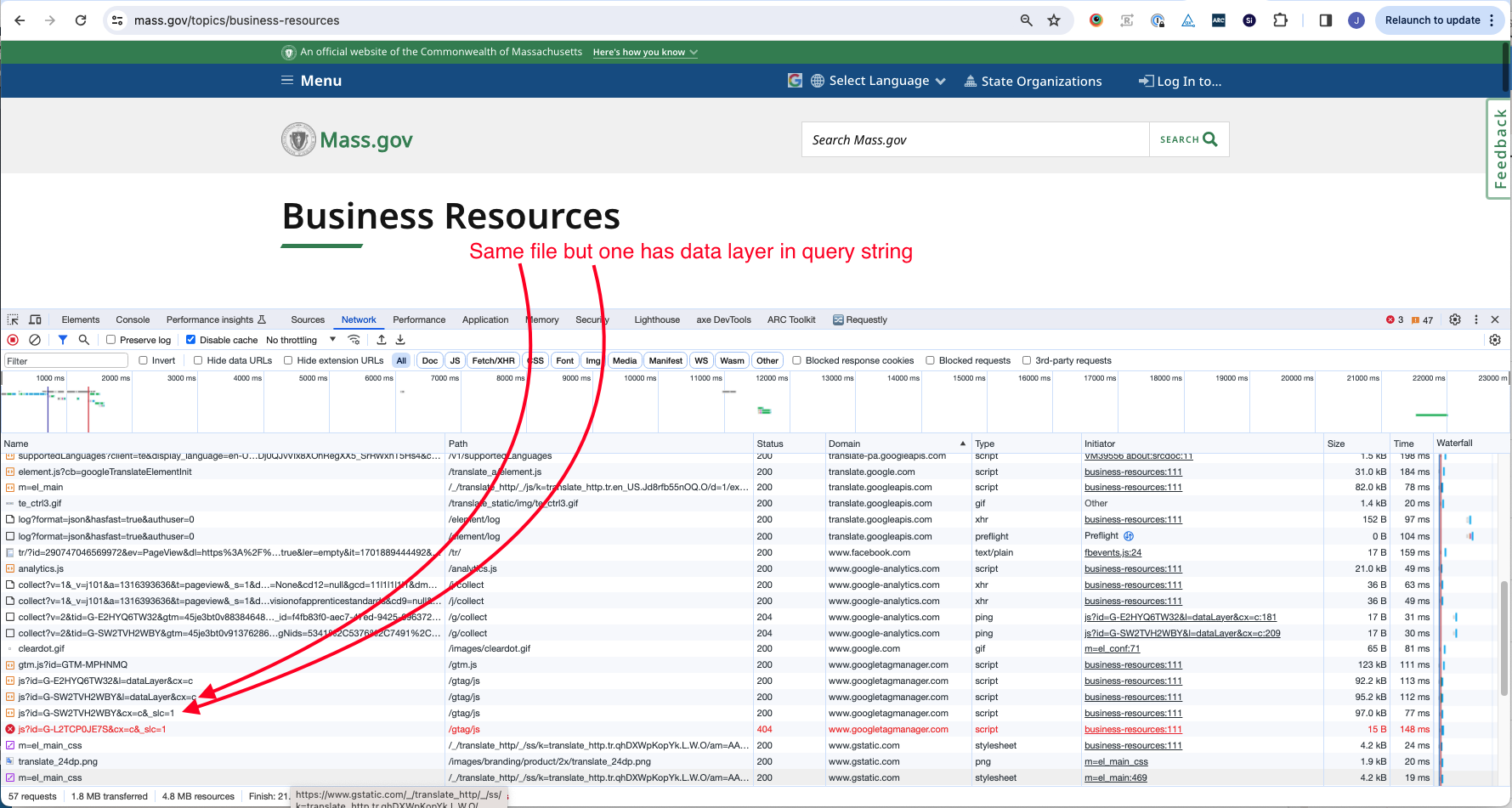The height and width of the screenshot is (808, 1512).
Task: Expand the Select Language dropdown
Action: pyautogui.click(x=879, y=81)
